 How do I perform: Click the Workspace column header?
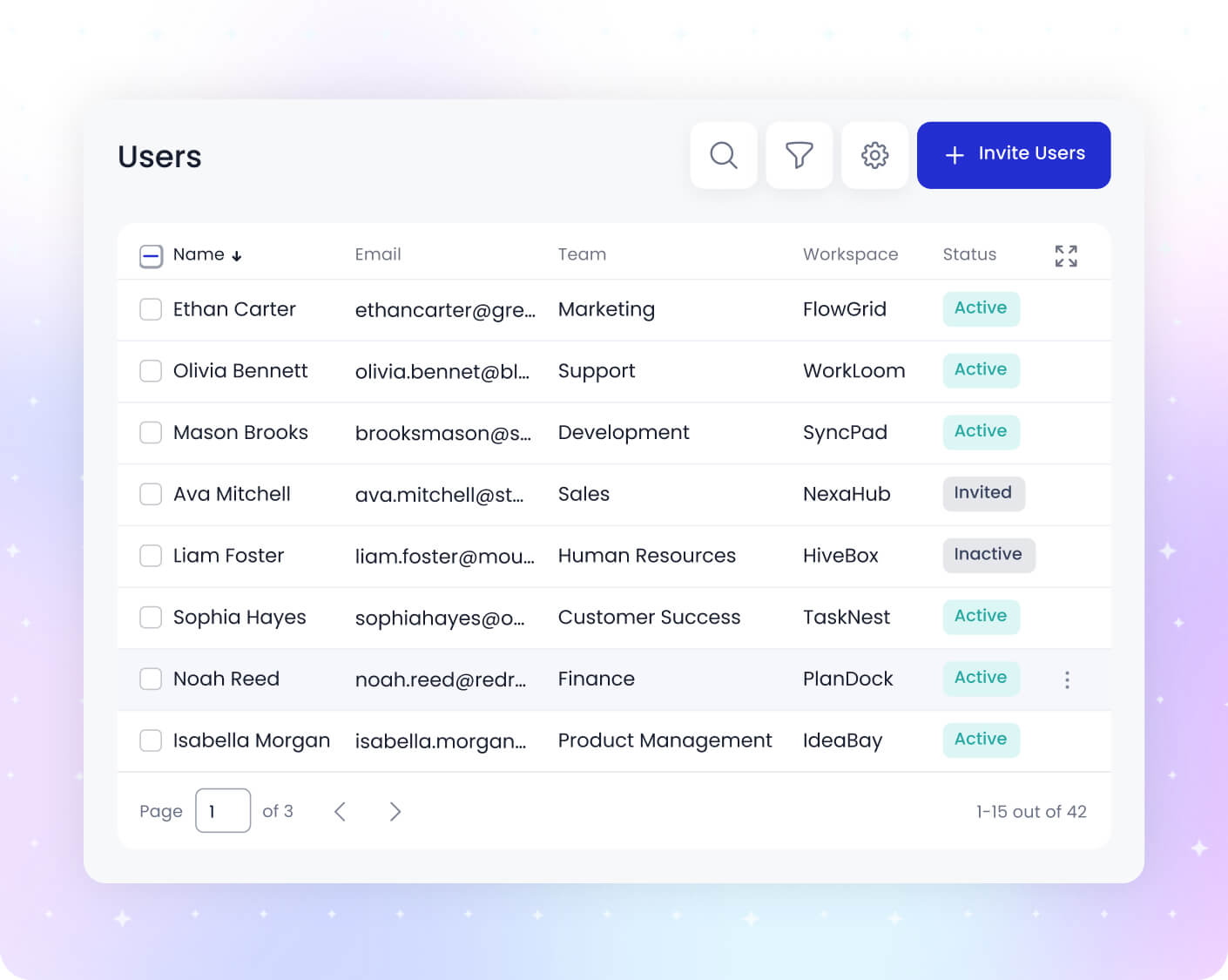[850, 254]
